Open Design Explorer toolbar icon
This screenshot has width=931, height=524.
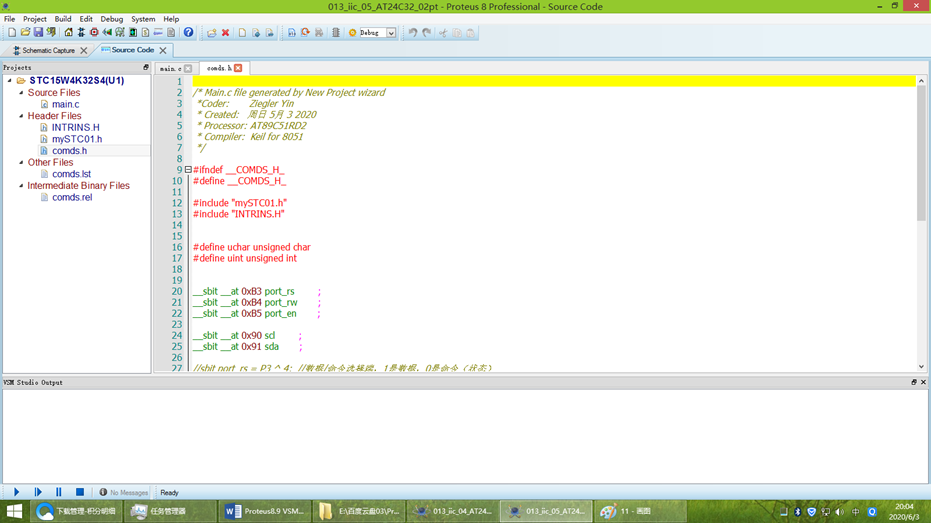[133, 33]
